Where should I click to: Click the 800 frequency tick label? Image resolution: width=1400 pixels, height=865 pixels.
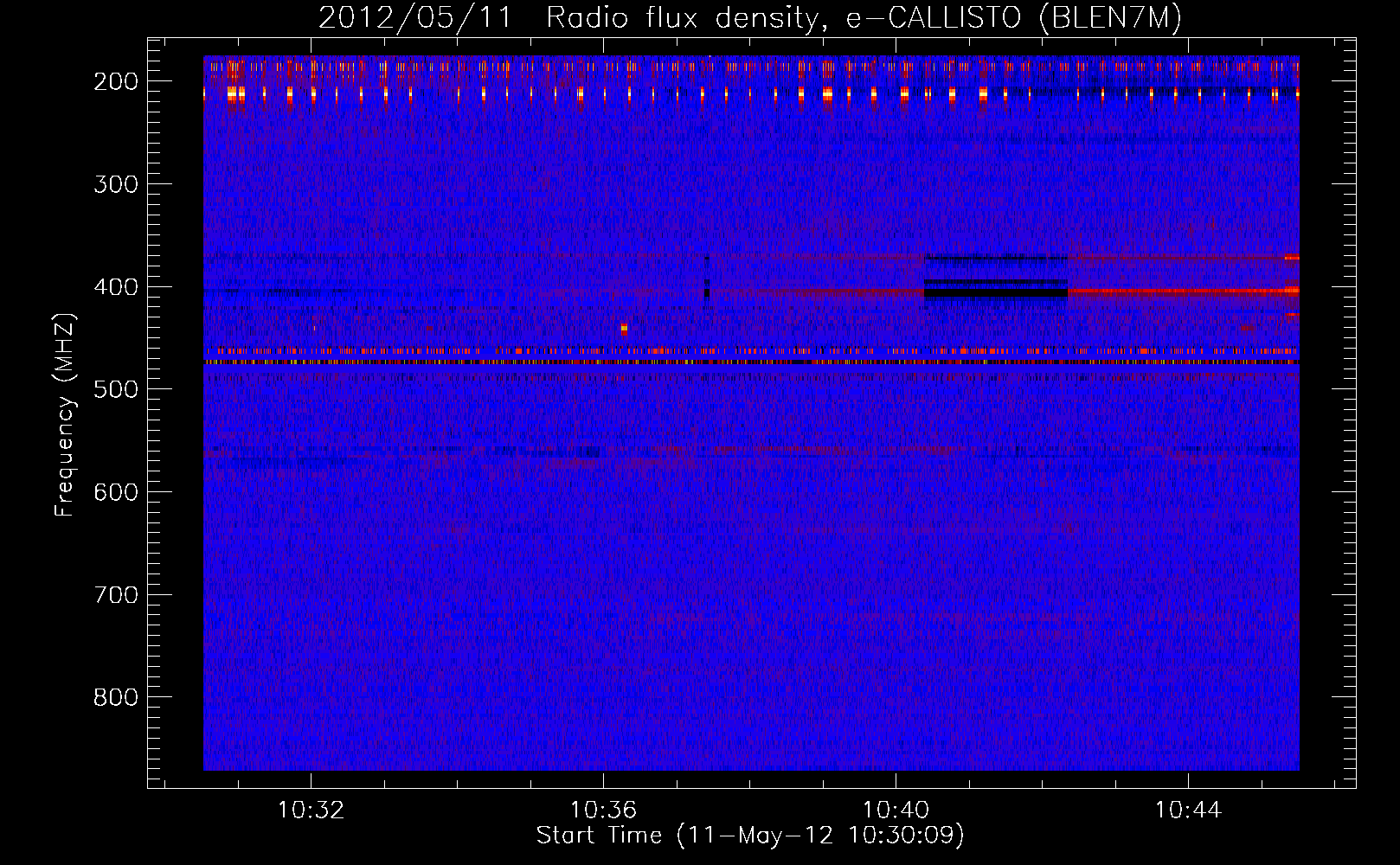116,697
